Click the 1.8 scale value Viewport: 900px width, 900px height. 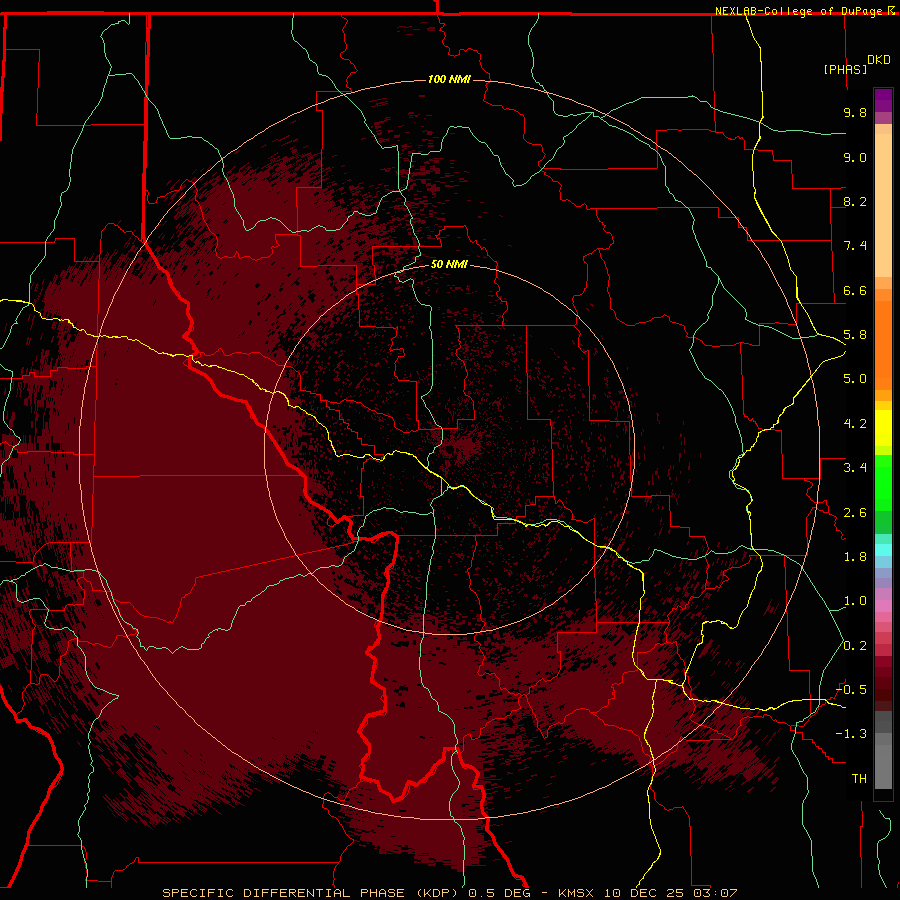(x=855, y=557)
